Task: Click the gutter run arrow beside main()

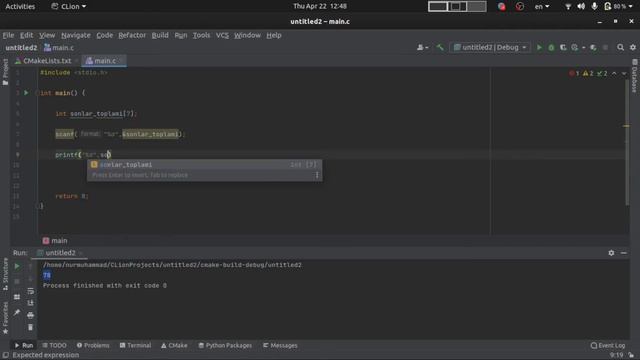Action: 26,93
